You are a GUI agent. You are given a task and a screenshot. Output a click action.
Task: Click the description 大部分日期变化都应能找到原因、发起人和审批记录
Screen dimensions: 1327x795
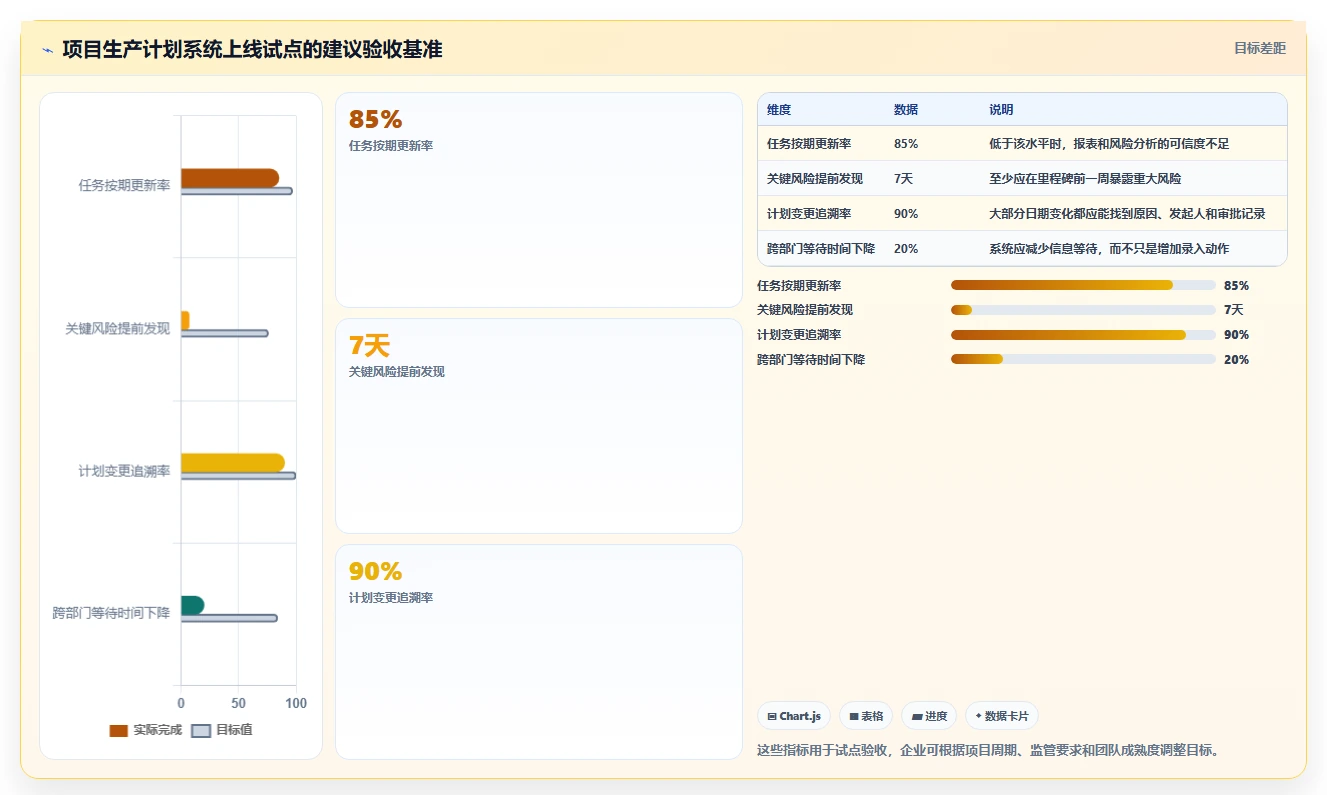(1127, 214)
